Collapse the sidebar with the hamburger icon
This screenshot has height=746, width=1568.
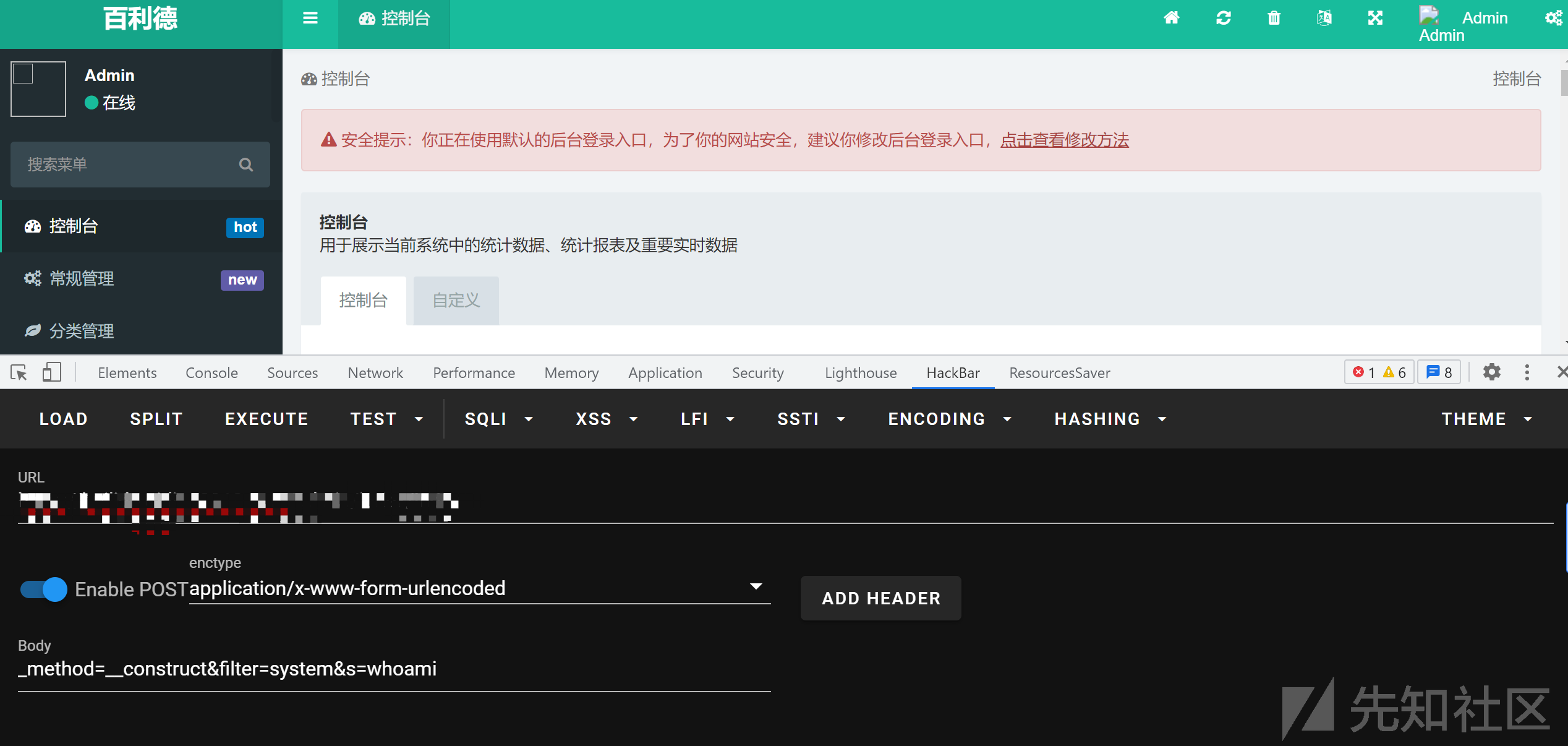(310, 17)
